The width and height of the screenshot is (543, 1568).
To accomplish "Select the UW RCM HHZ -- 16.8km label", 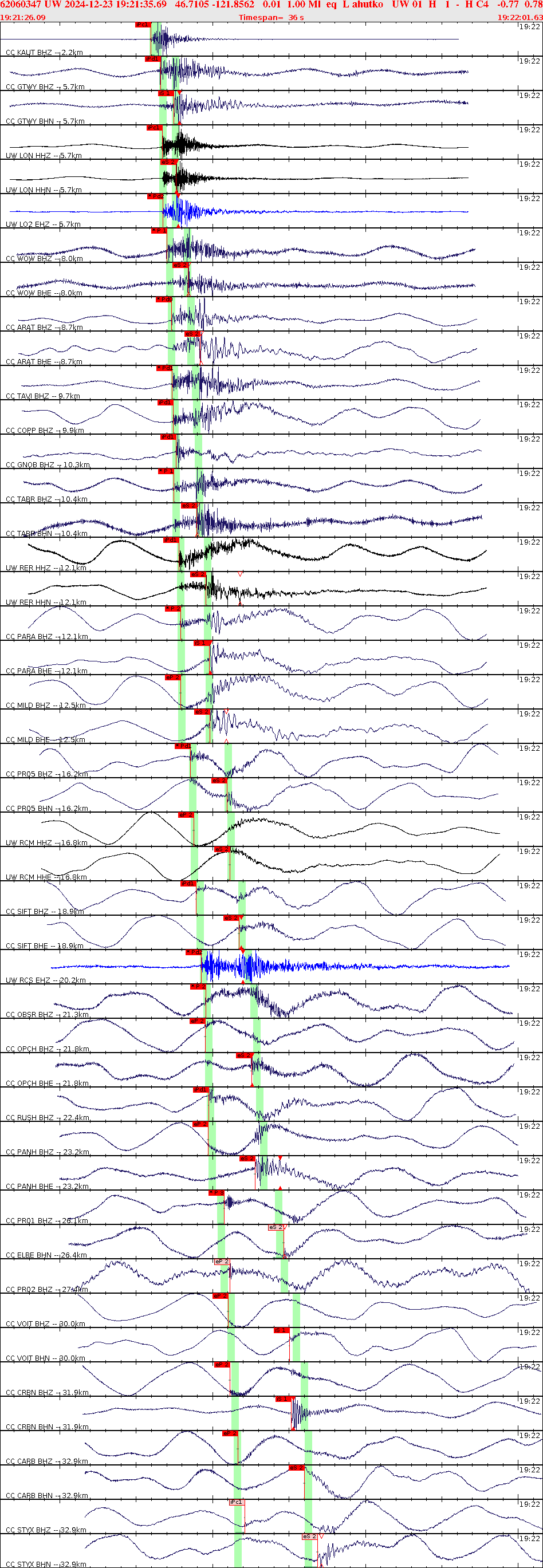I will pyautogui.click(x=46, y=843).
